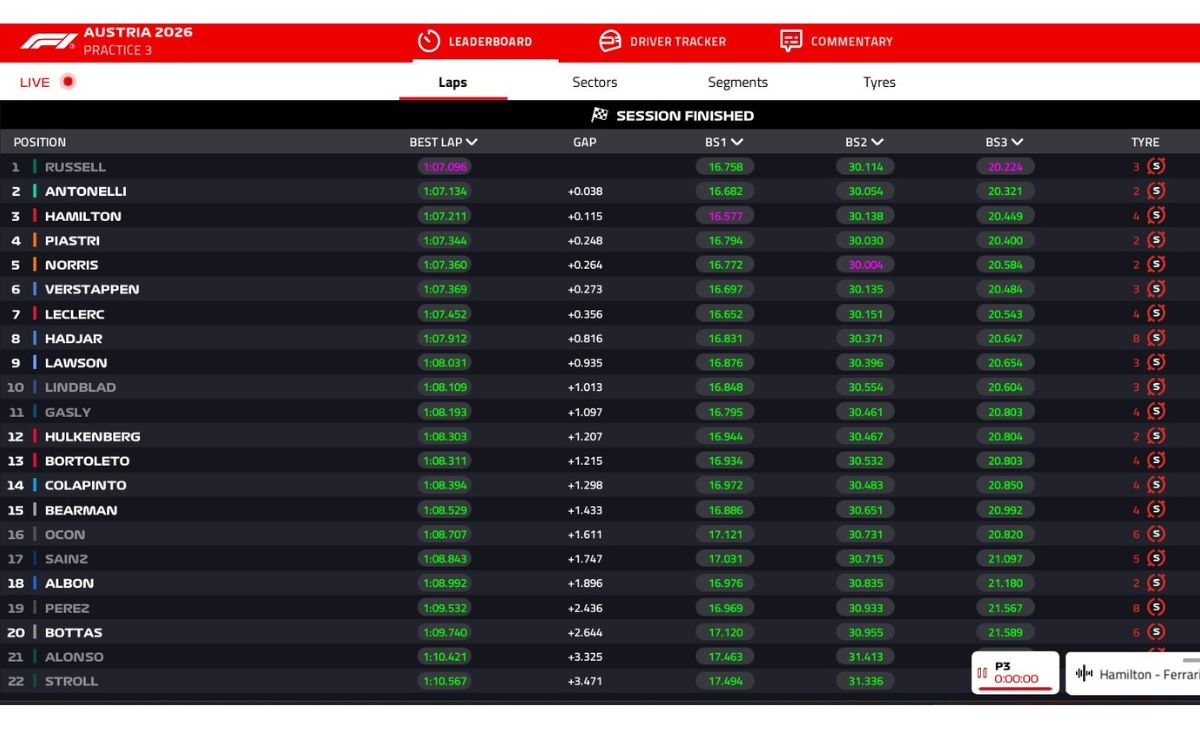Pause the P3 session timer

click(x=982, y=673)
